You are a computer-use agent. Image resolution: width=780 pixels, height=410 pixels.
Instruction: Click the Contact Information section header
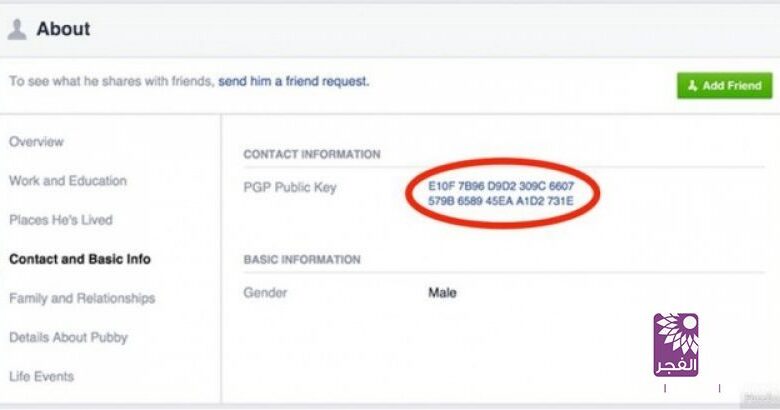click(312, 154)
